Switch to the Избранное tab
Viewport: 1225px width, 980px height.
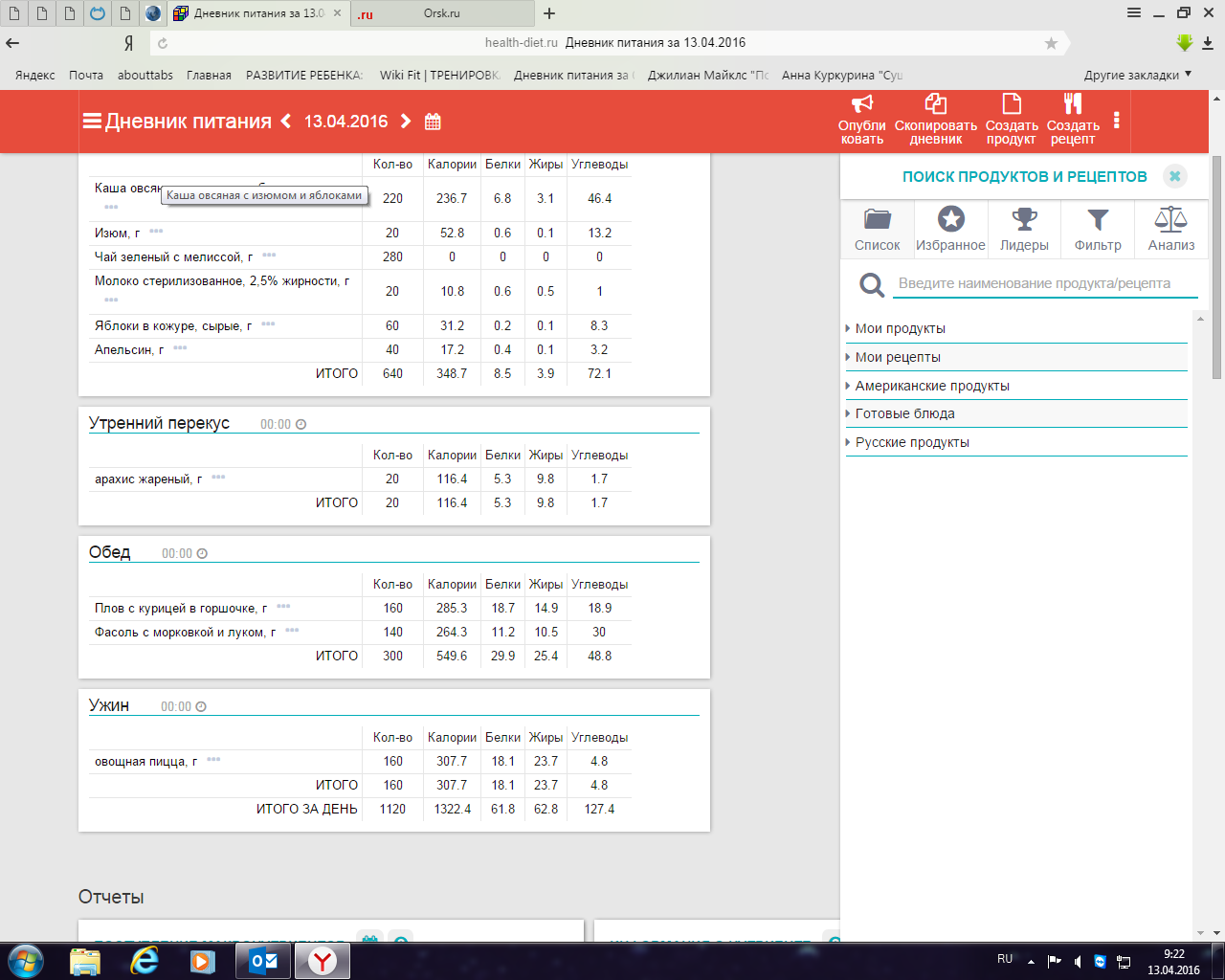pyautogui.click(x=950, y=229)
